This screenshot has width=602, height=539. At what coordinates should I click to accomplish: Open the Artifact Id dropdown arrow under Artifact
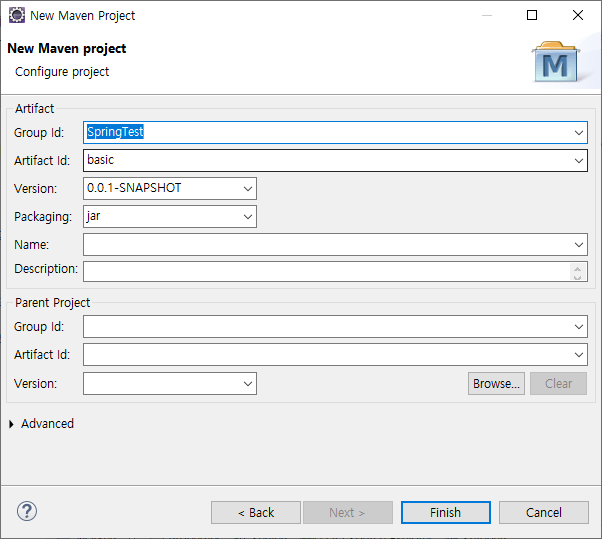coord(579,161)
